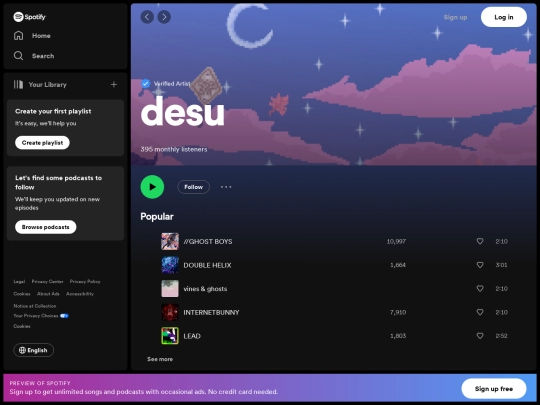Open the Notice at Collection link
Image resolution: width=540 pixels, height=405 pixels.
pyautogui.click(x=35, y=306)
